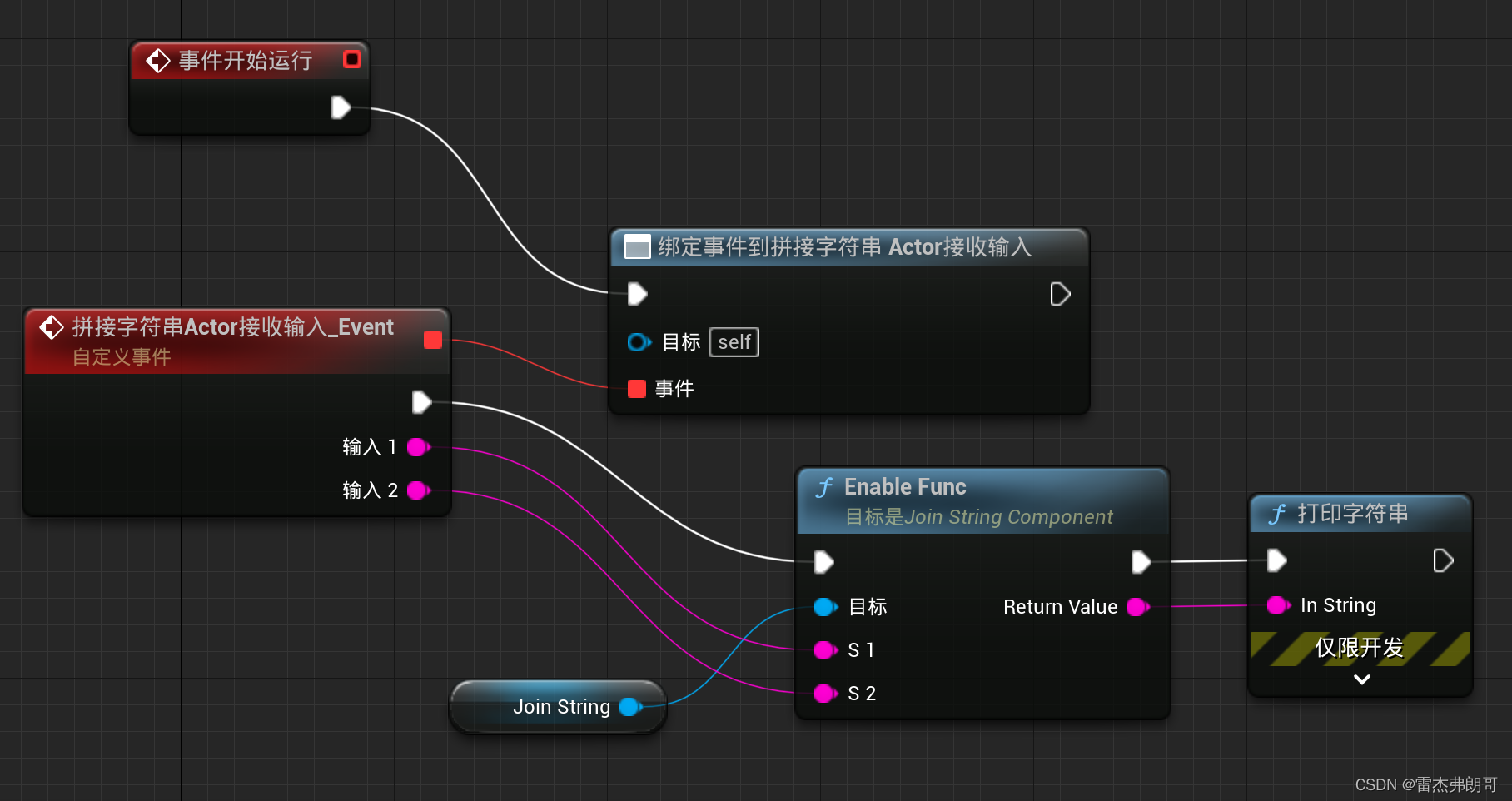Click the exec output pin of 事件开始运行
The height and width of the screenshot is (801, 1512).
(x=341, y=107)
